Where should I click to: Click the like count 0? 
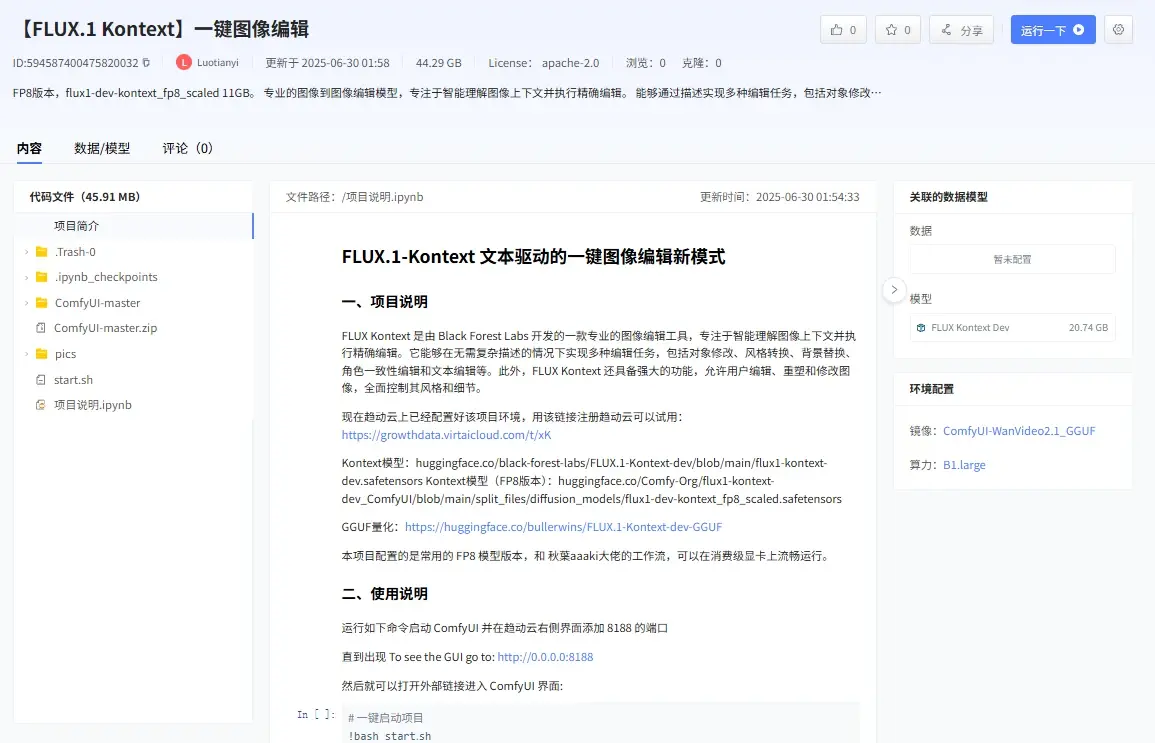[x=853, y=30]
